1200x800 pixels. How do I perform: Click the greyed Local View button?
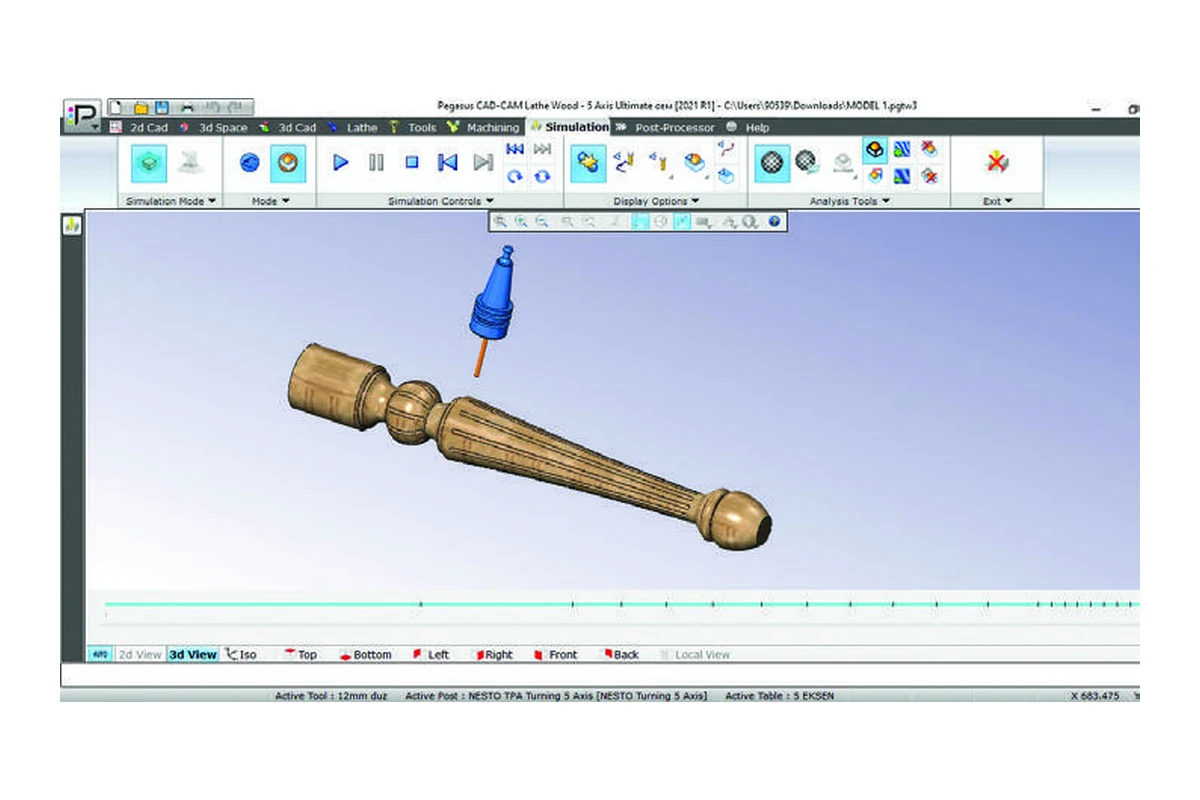[x=694, y=654]
